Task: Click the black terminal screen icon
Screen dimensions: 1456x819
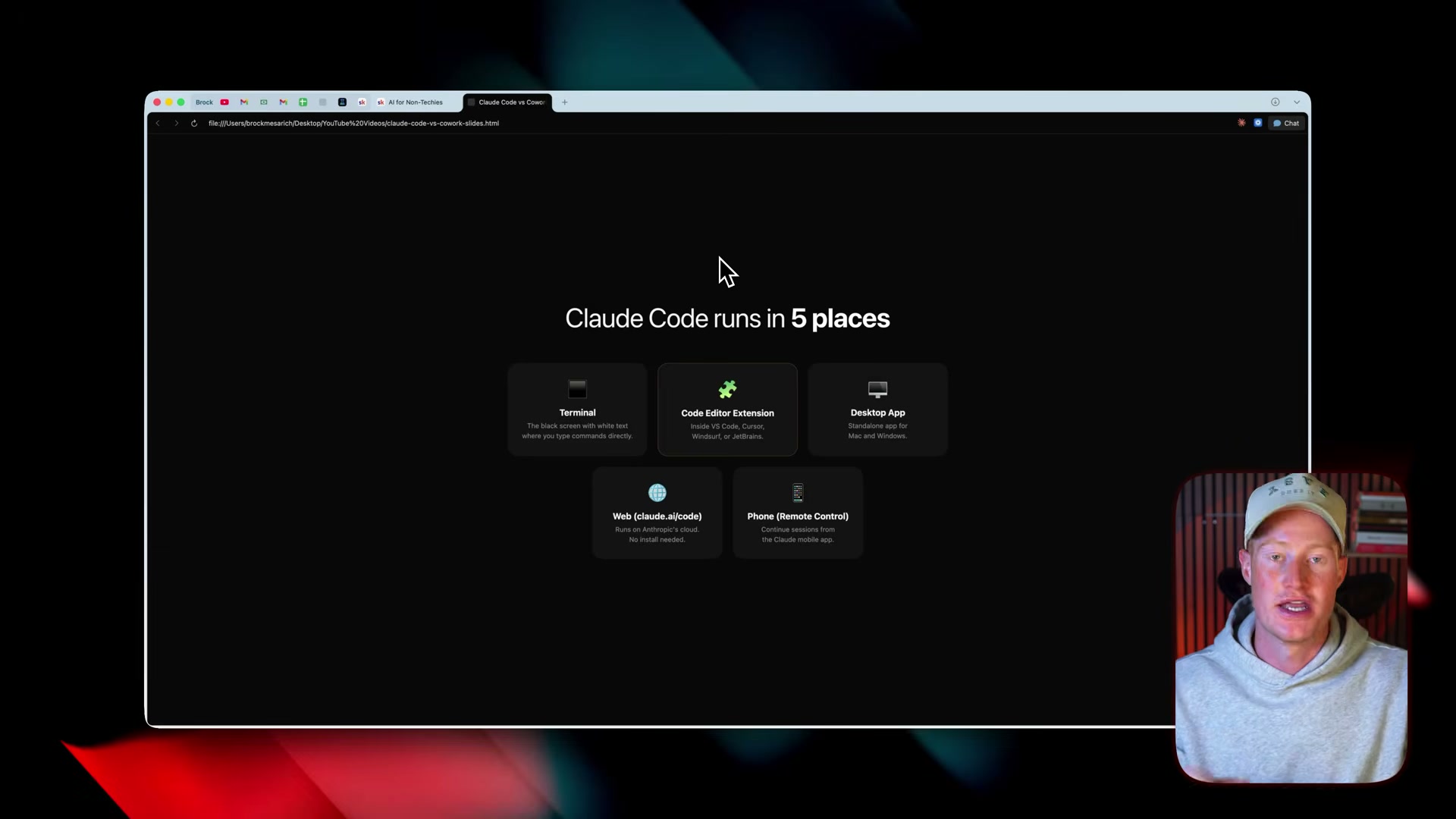Action: [577, 389]
